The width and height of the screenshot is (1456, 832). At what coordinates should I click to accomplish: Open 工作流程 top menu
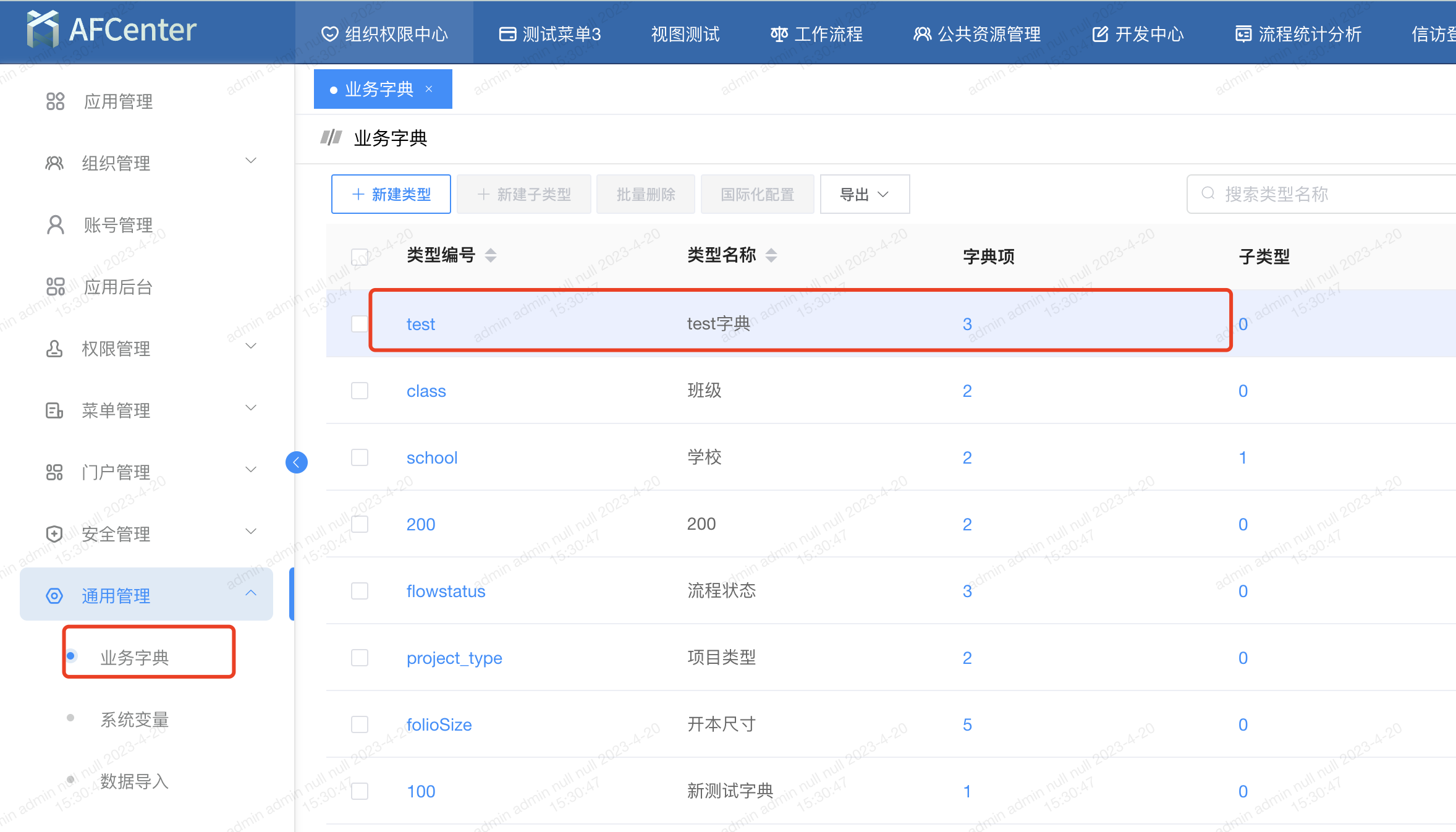(x=816, y=34)
